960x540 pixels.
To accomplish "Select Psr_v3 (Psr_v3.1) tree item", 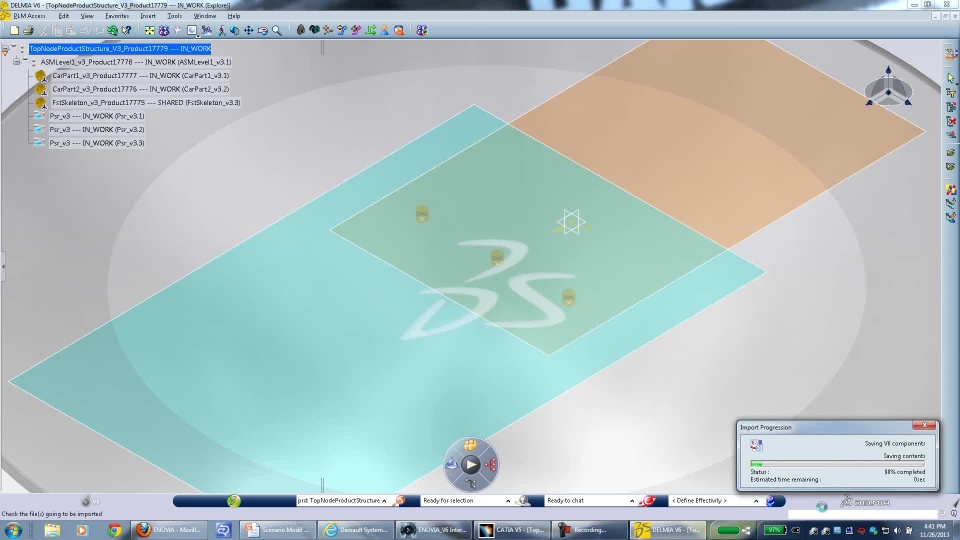I will [x=97, y=116].
